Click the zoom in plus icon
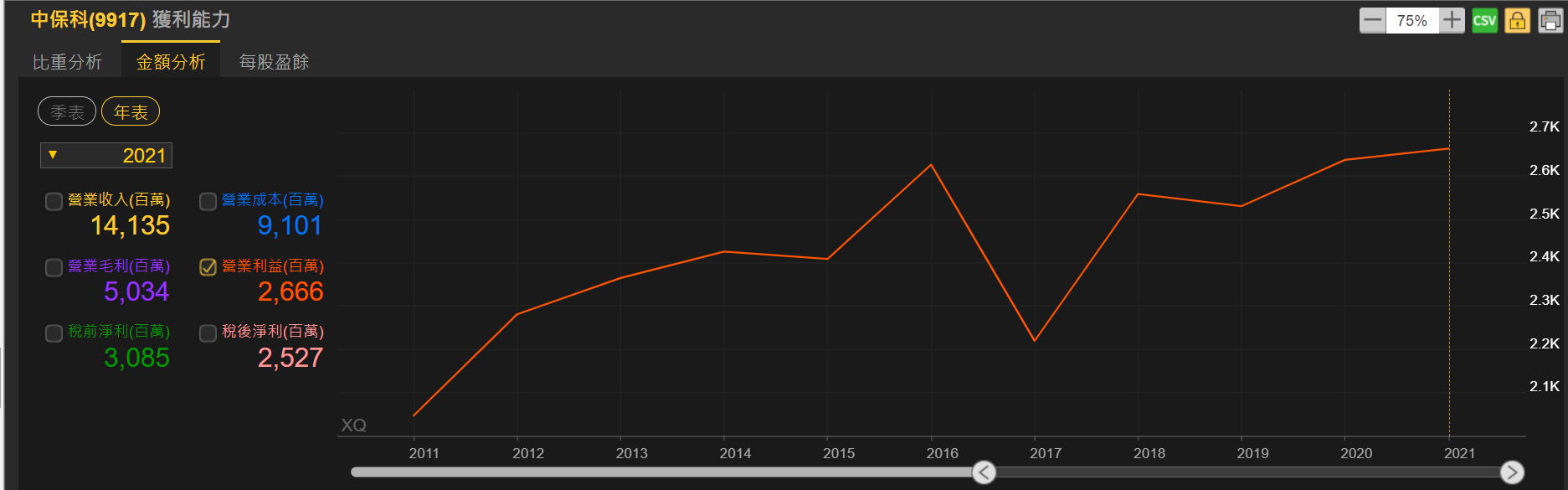 [1452, 20]
